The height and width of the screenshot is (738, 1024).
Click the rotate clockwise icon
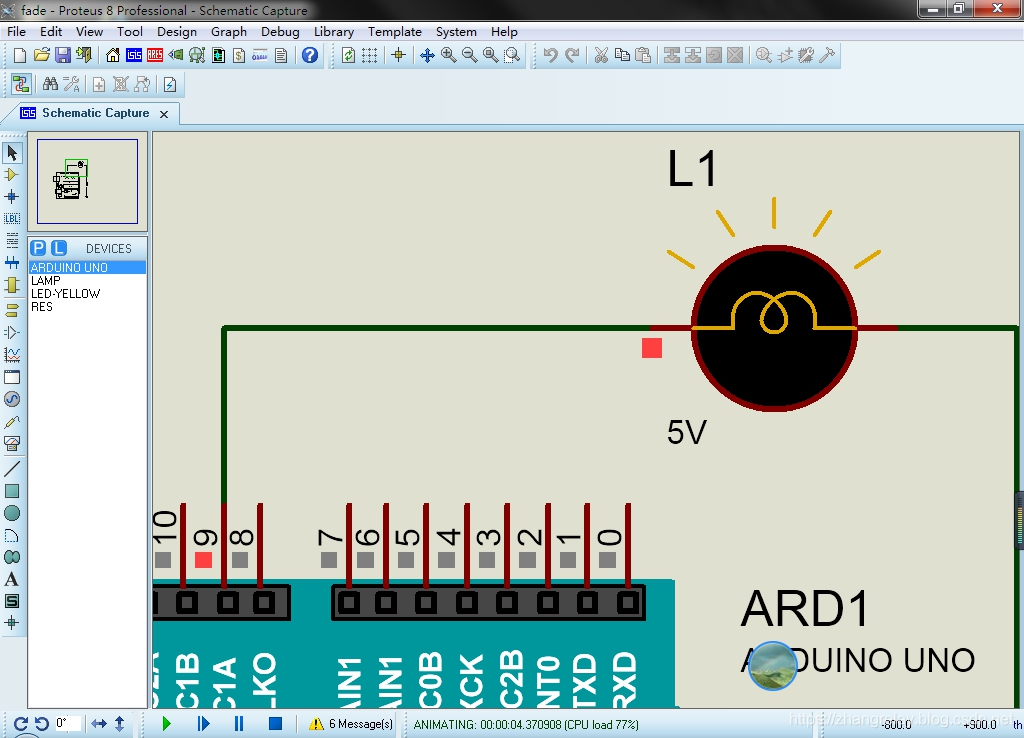click(20, 724)
